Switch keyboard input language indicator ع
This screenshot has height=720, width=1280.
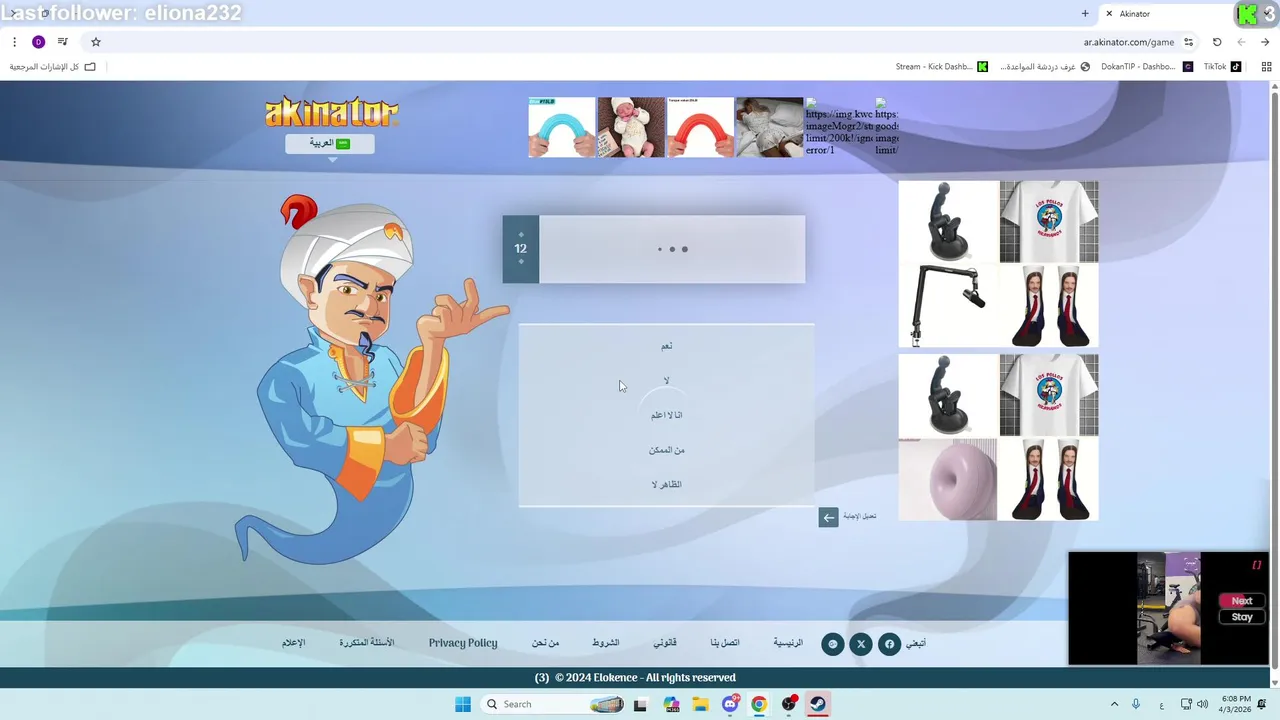click(x=1161, y=704)
